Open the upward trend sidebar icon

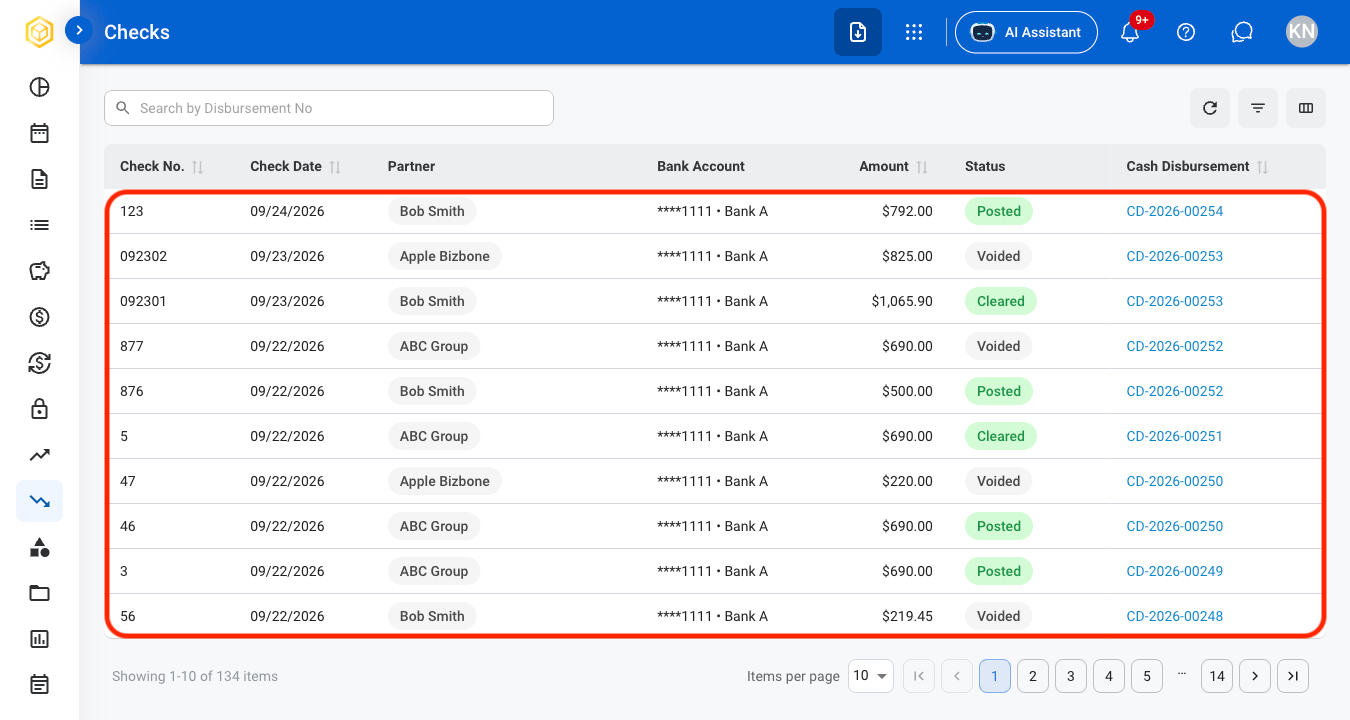(39, 455)
